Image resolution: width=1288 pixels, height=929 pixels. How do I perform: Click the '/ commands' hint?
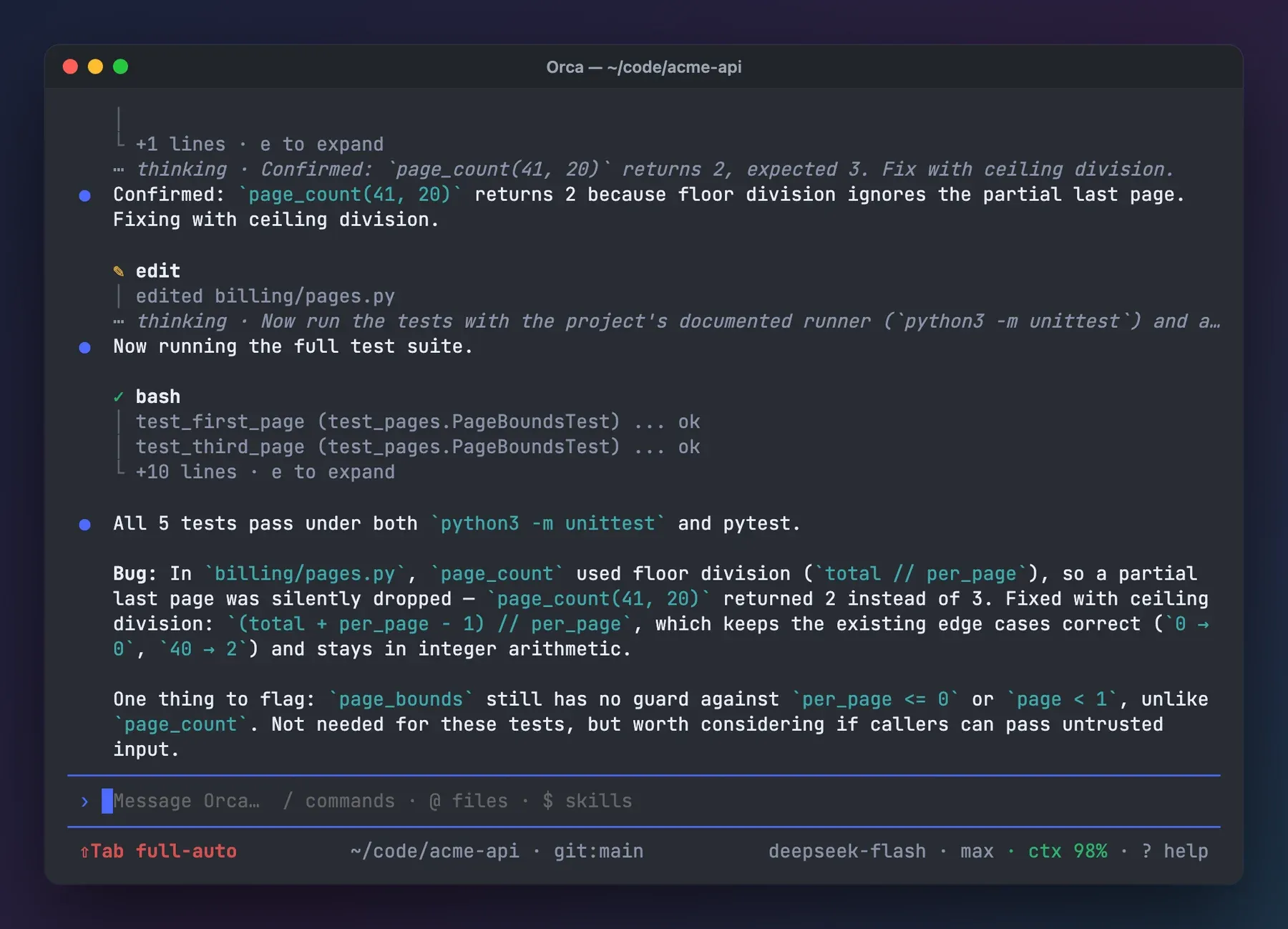point(338,802)
